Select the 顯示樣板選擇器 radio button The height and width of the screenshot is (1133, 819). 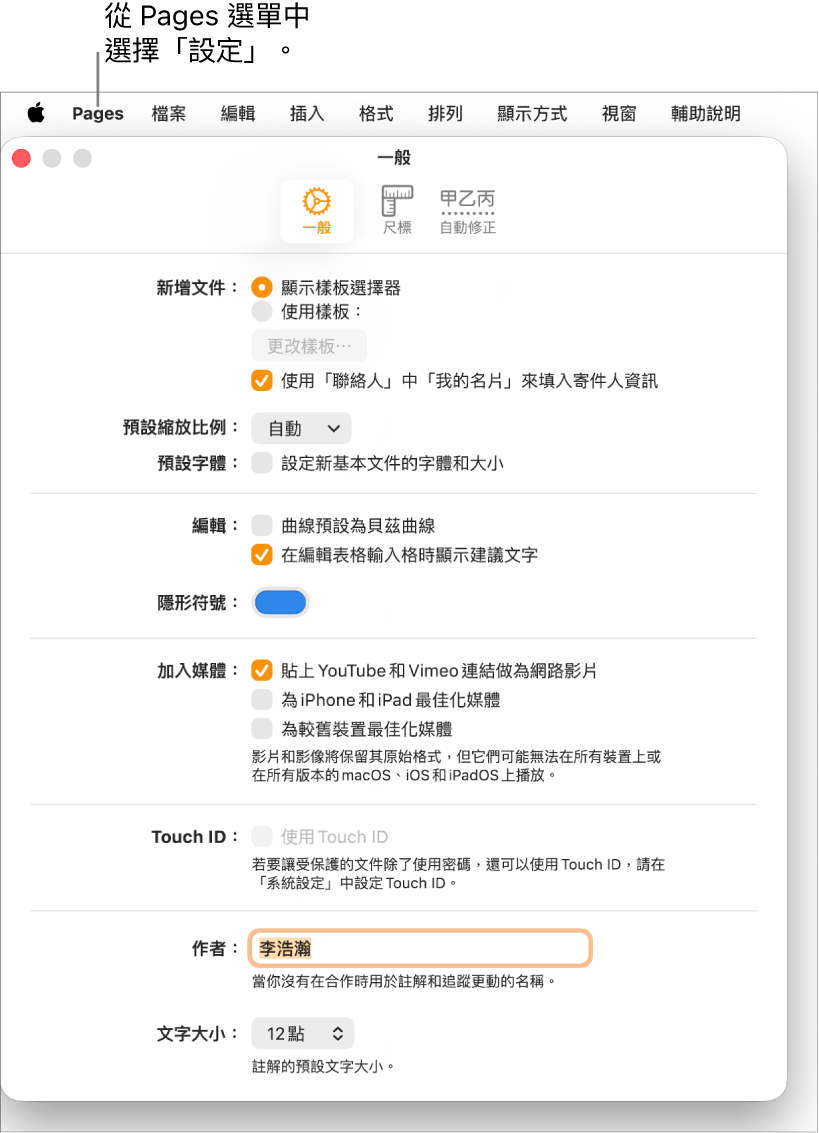click(x=262, y=287)
